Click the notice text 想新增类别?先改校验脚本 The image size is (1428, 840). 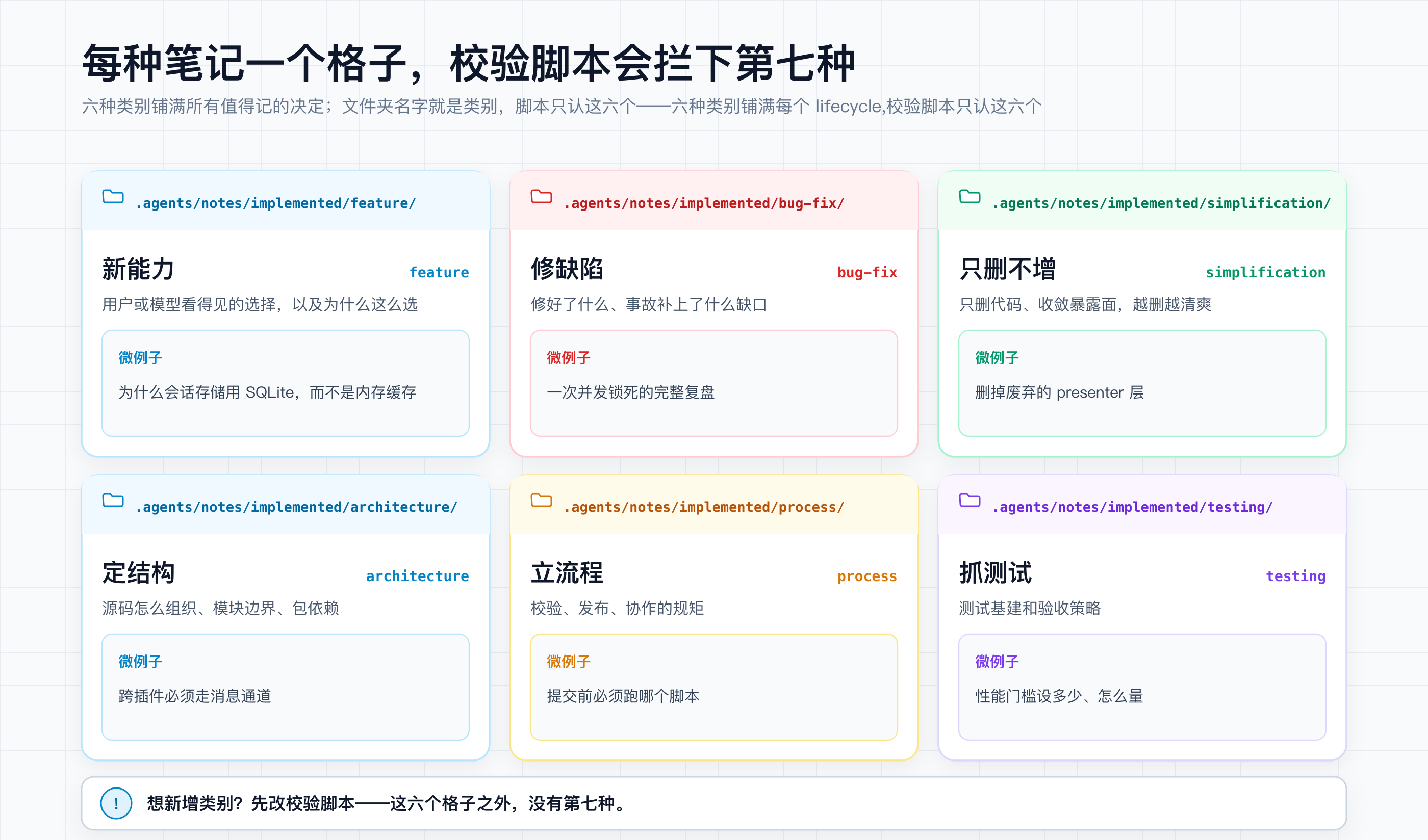(251, 804)
